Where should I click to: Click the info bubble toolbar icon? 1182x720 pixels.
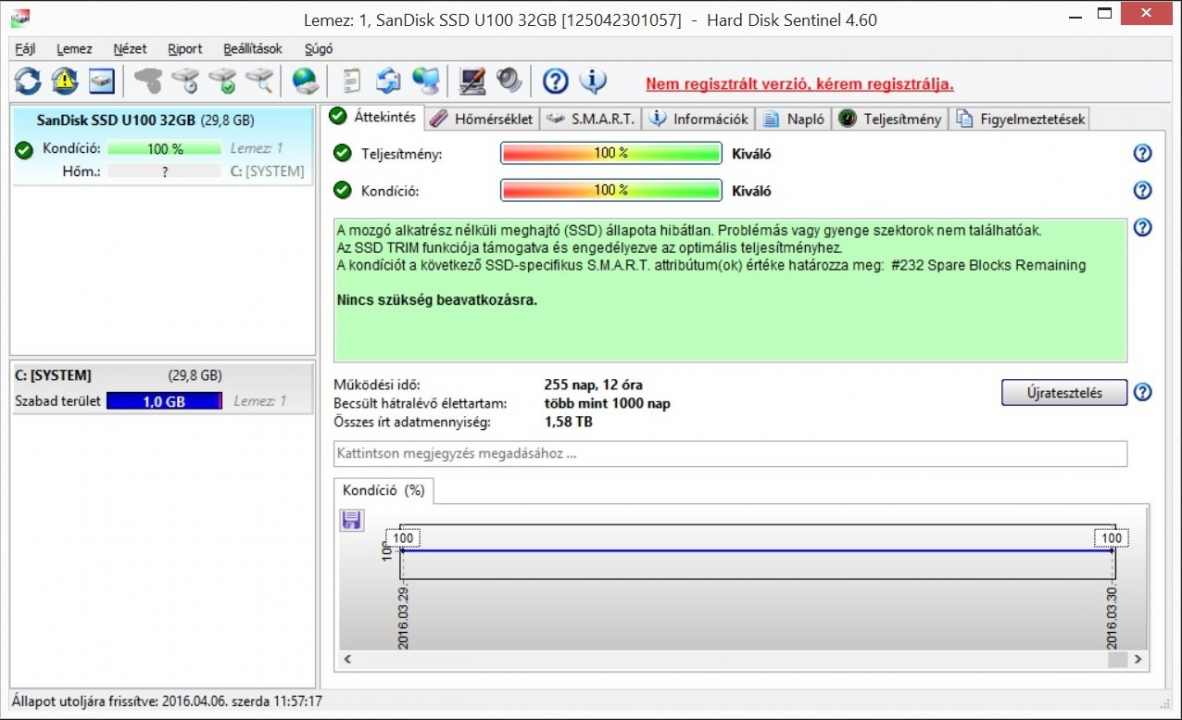coord(593,81)
